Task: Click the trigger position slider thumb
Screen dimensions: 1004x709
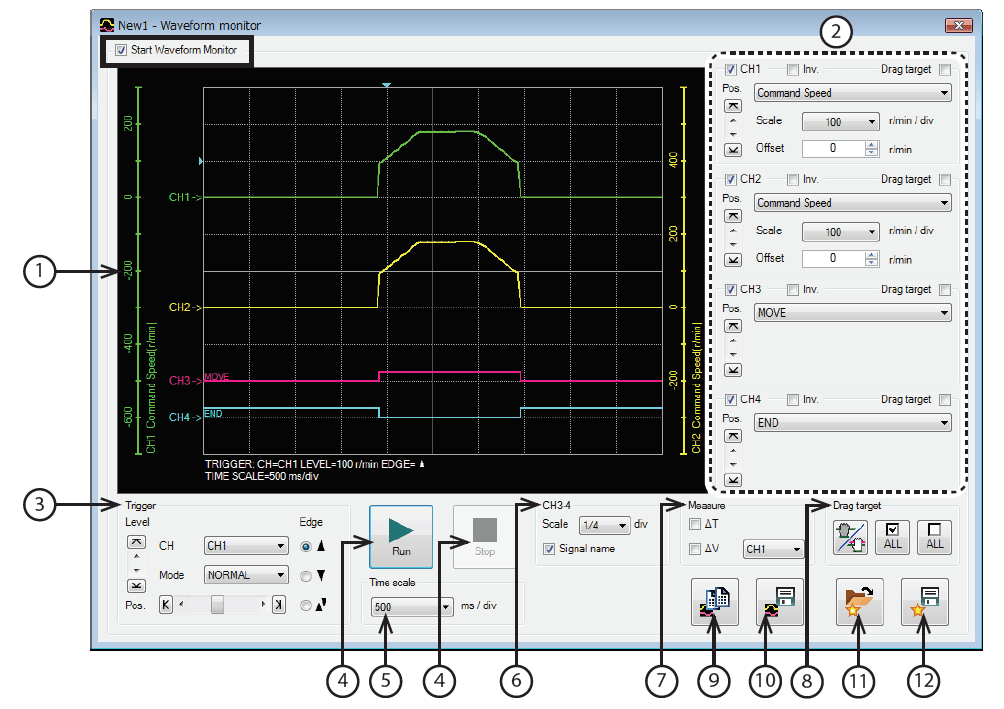Action: click(x=218, y=605)
